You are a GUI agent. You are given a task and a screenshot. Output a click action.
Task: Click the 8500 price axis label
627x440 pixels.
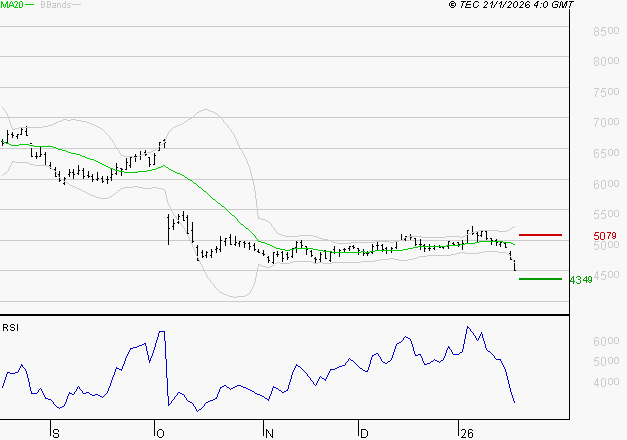click(607, 32)
